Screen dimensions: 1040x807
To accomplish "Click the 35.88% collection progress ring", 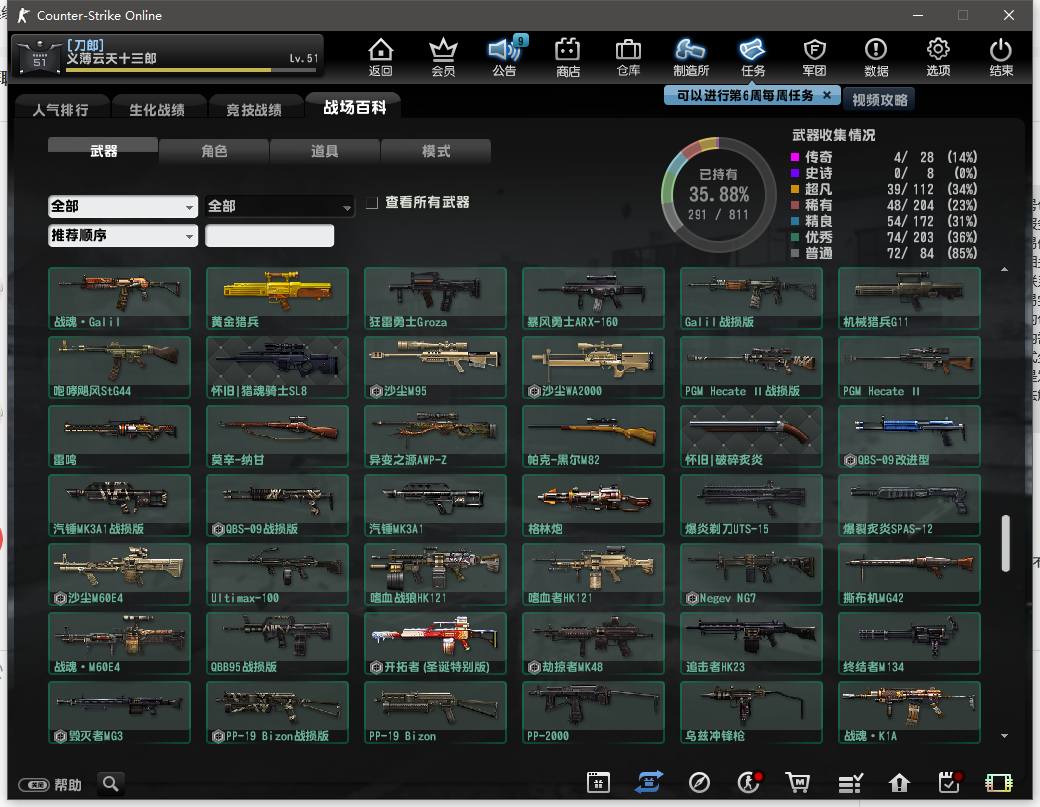I will (718, 194).
